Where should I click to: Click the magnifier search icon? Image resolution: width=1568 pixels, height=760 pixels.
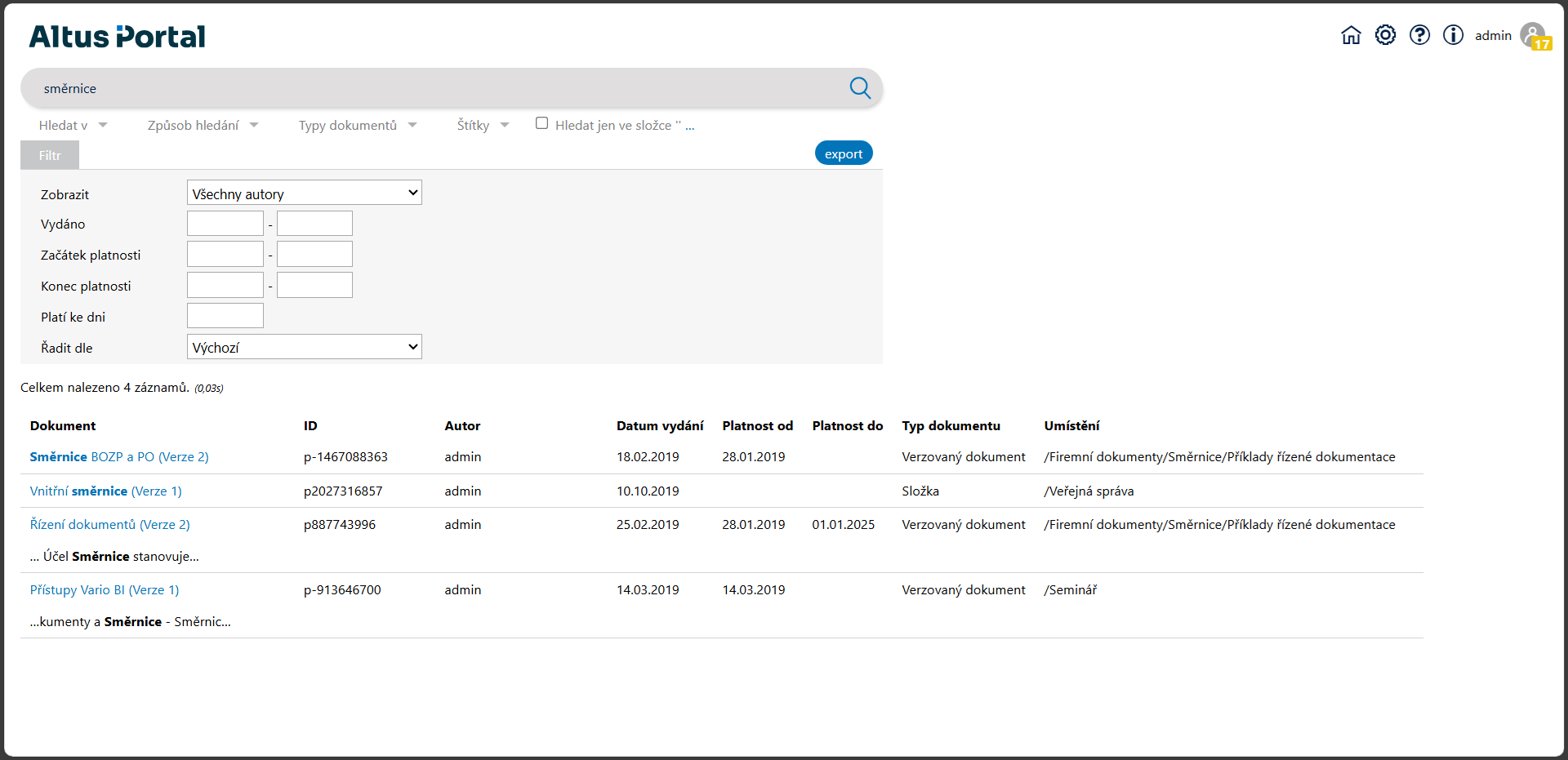click(x=860, y=87)
